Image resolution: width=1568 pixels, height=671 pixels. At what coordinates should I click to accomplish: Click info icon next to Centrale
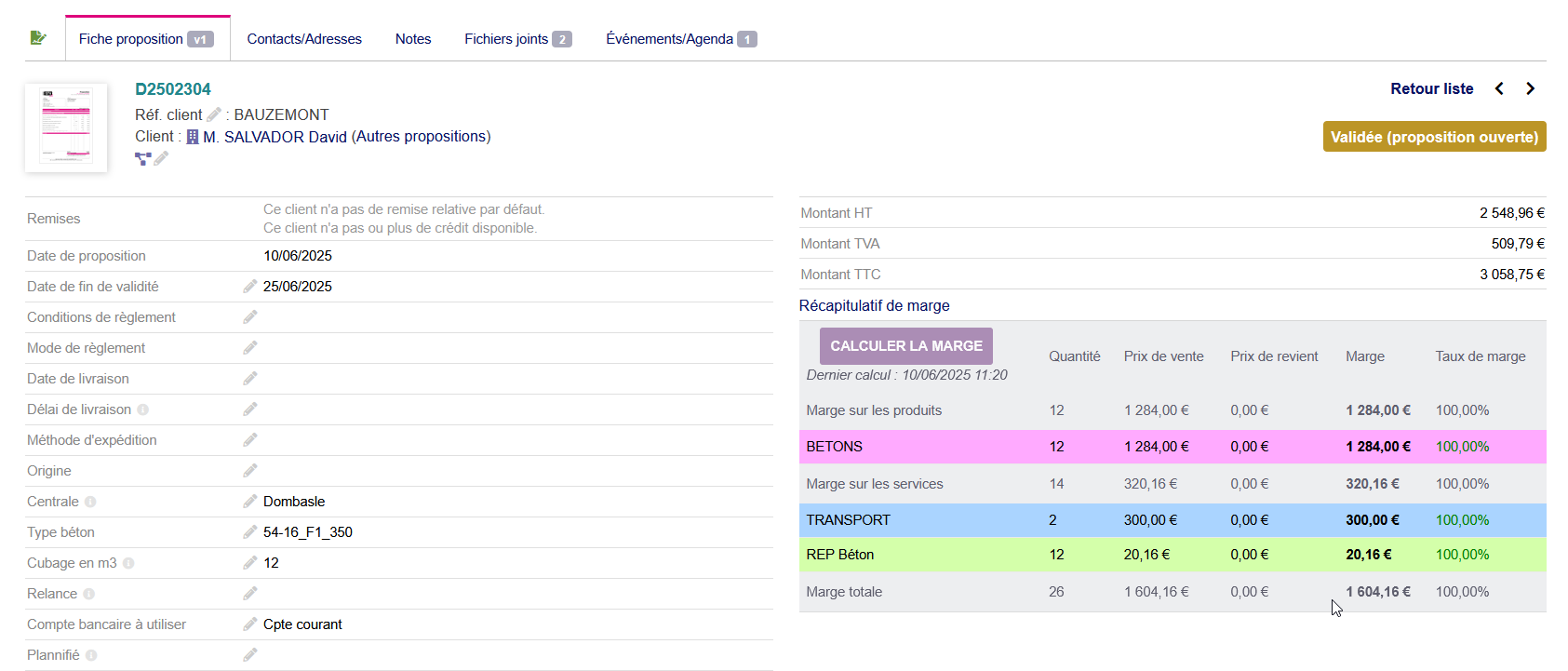[90, 502]
